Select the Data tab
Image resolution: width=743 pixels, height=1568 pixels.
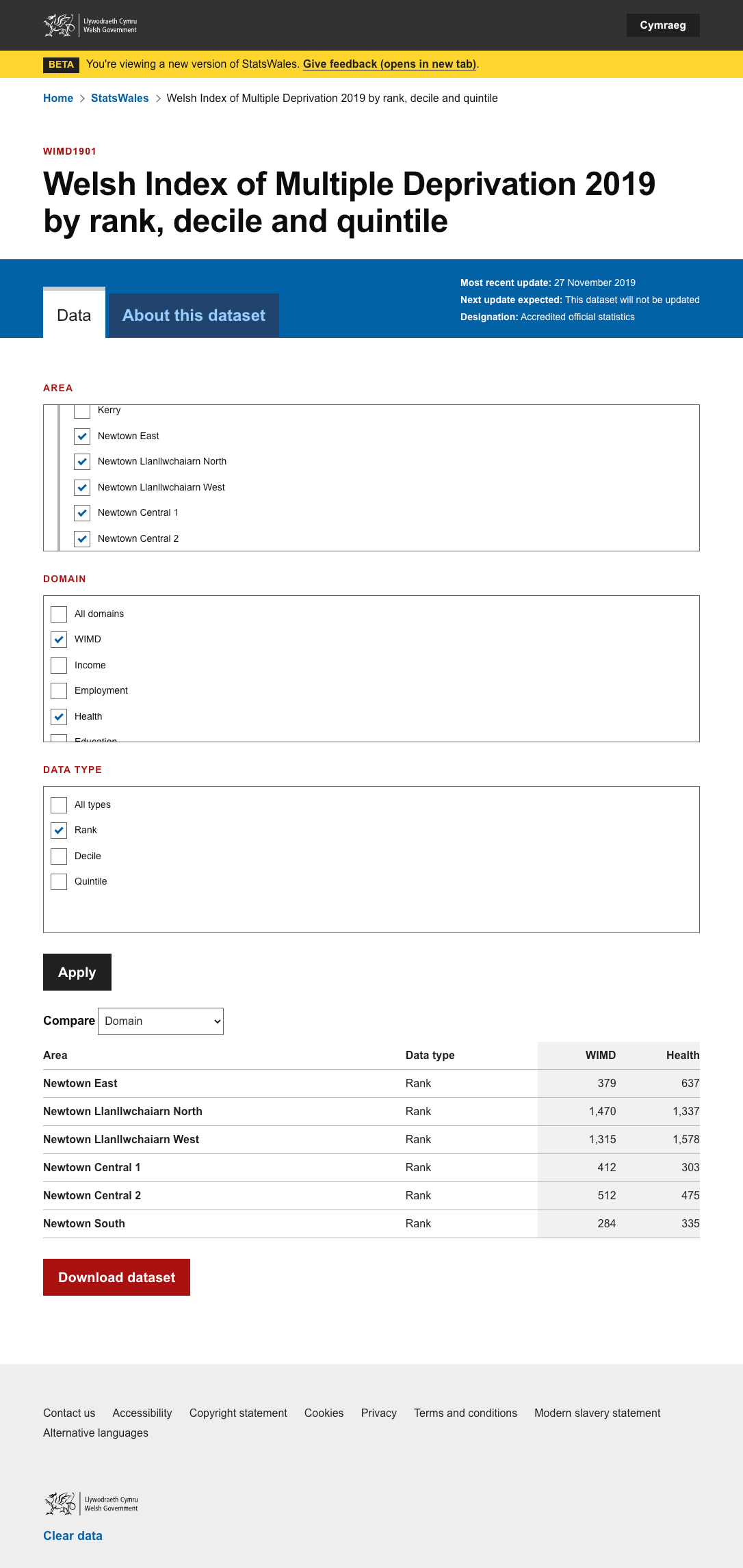click(74, 315)
